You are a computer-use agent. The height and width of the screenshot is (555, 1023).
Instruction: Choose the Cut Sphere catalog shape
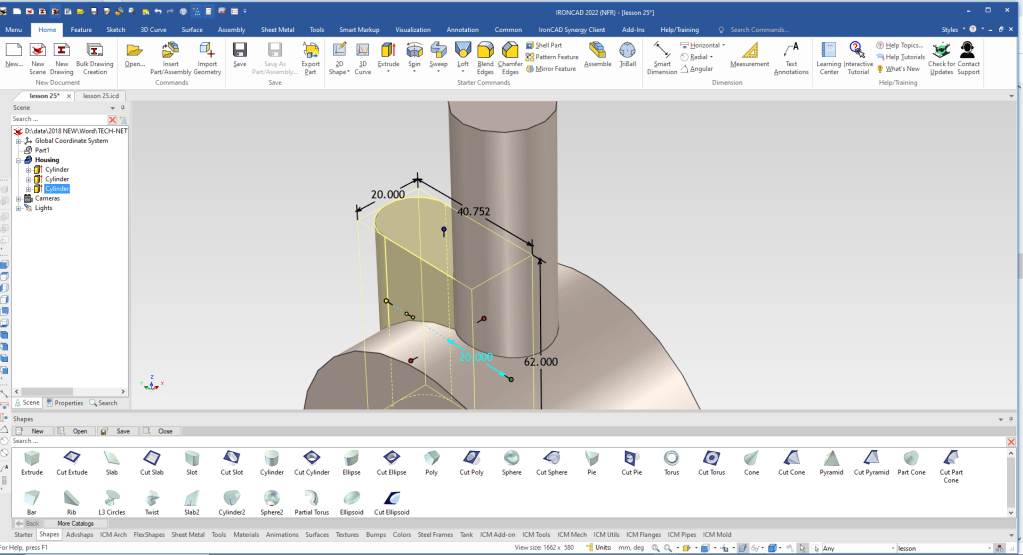point(551,458)
